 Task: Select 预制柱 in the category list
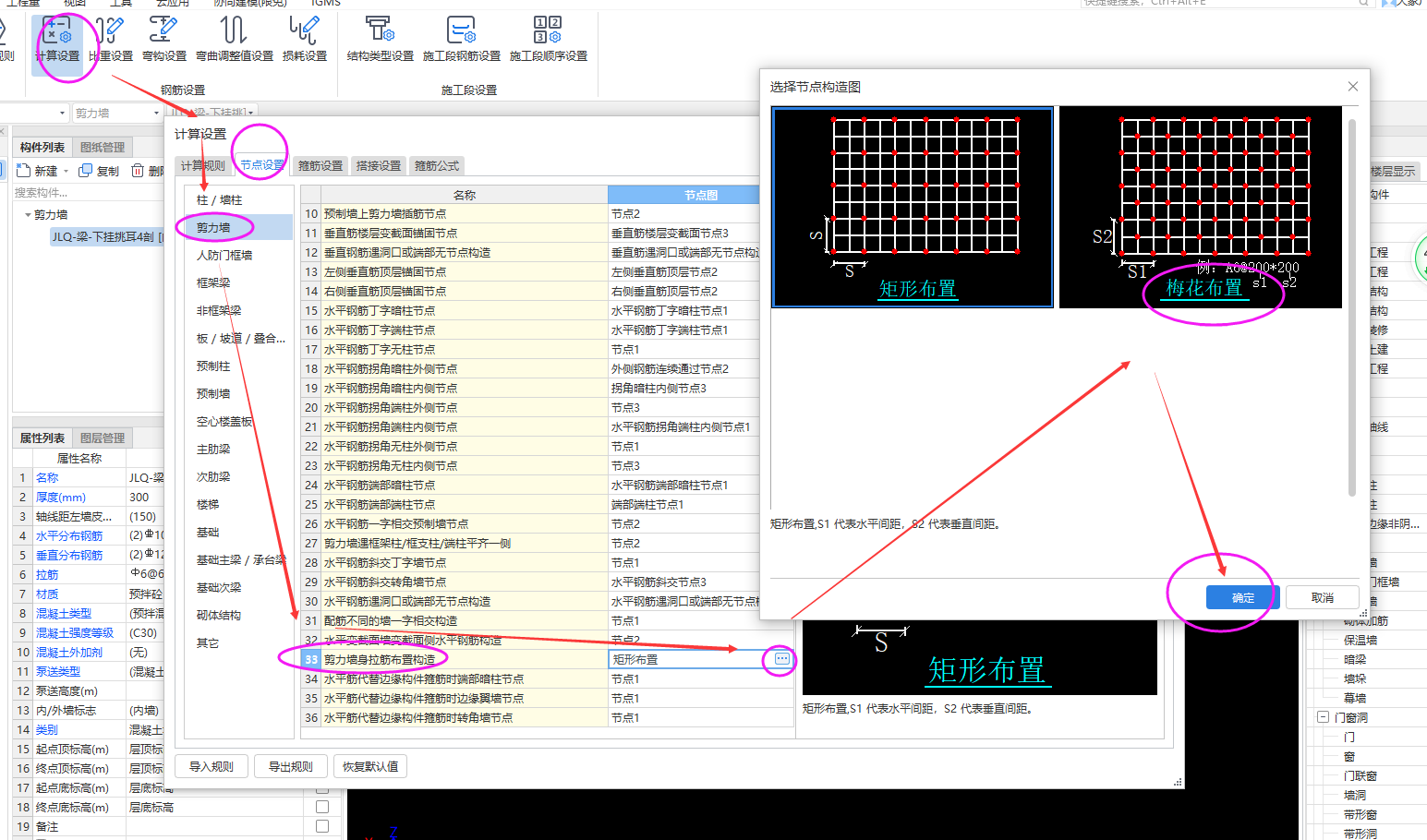pos(238,366)
